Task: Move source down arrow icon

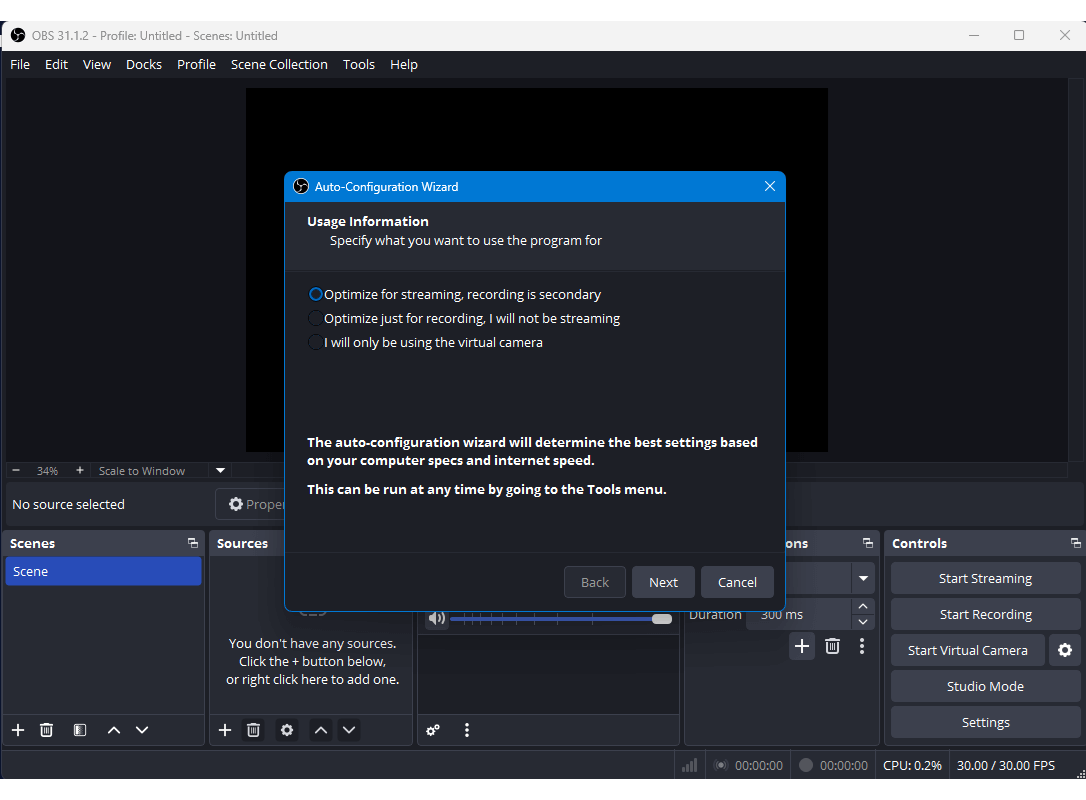Action: (349, 730)
